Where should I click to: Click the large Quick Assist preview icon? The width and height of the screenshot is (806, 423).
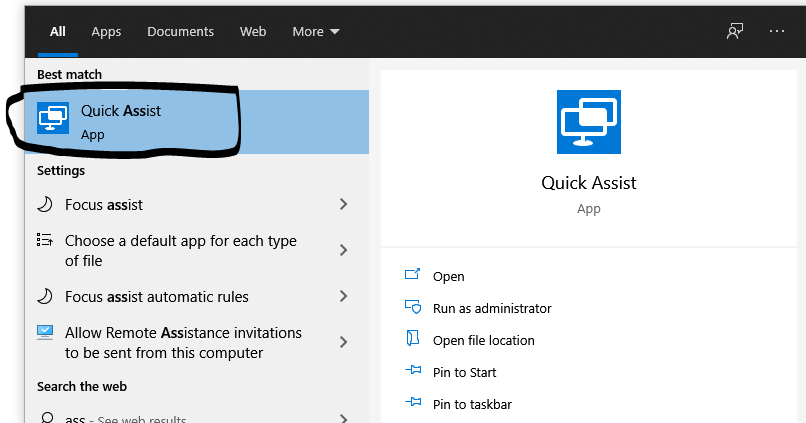[x=589, y=122]
